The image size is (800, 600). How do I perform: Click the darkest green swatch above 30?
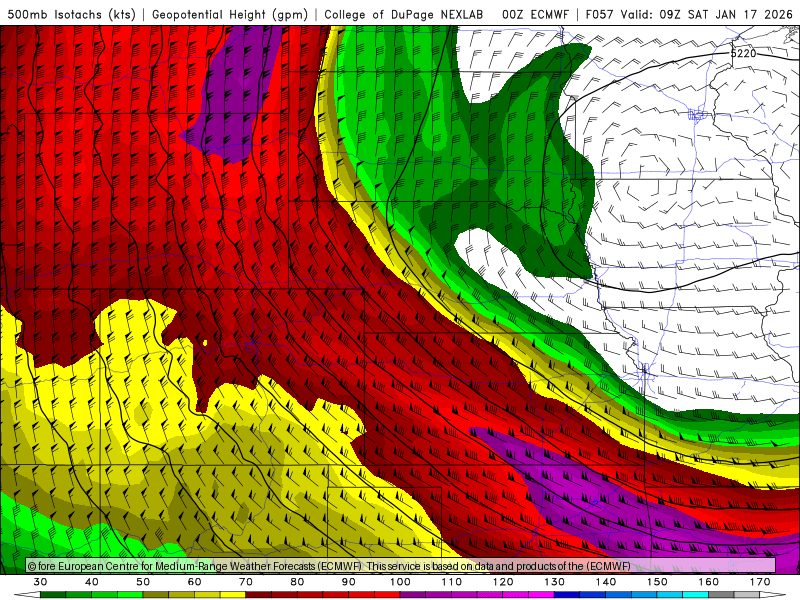pos(53,595)
